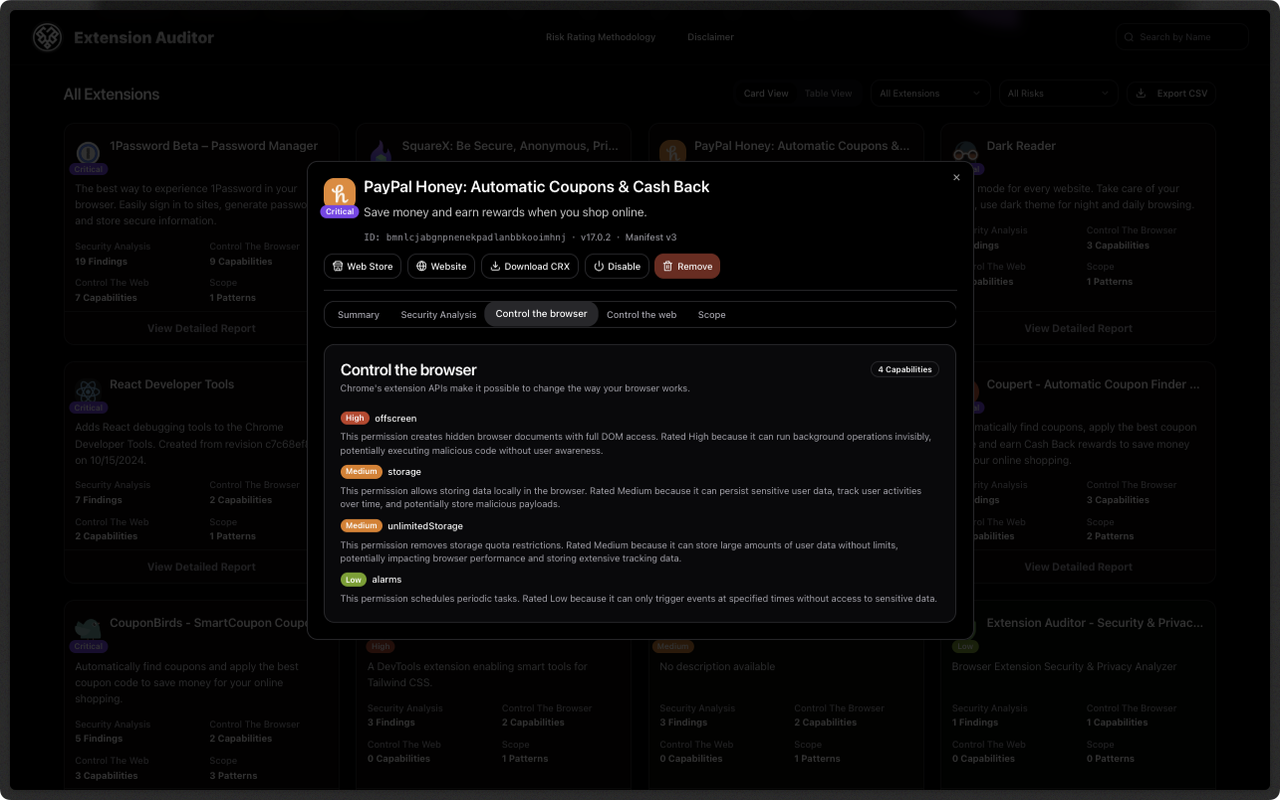Click the Medium badge beside storage
The width and height of the screenshot is (1280, 800).
(361, 471)
